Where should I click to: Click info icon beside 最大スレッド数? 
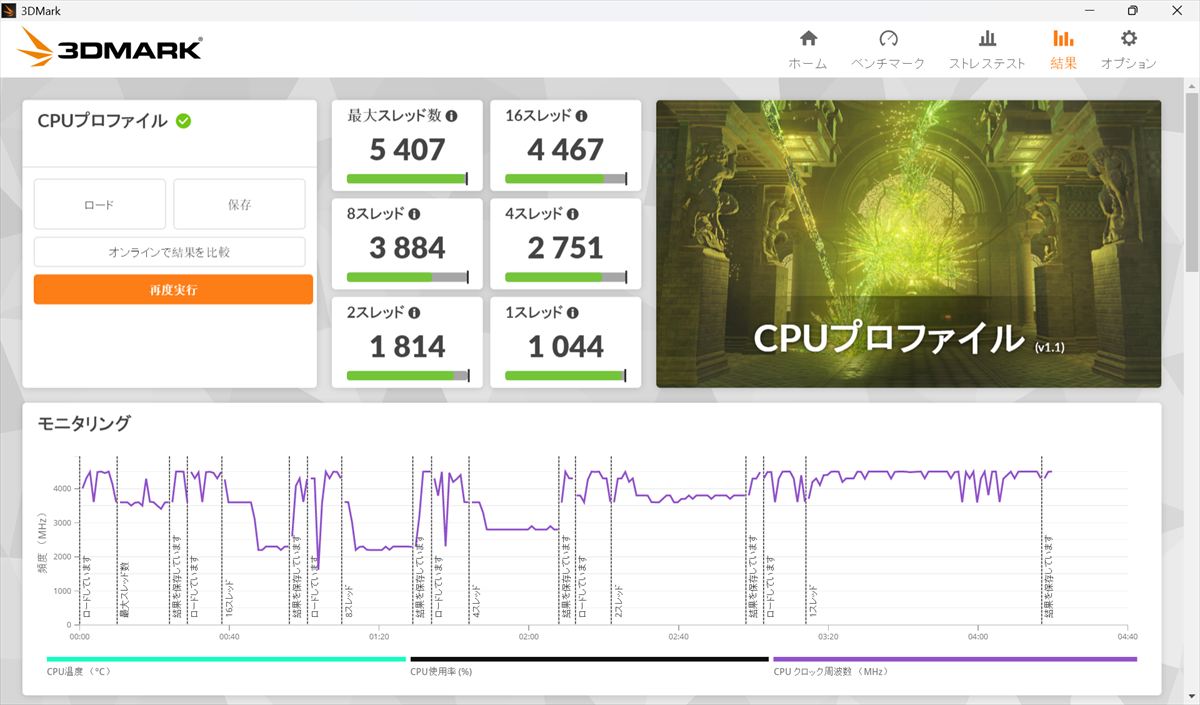click(451, 116)
